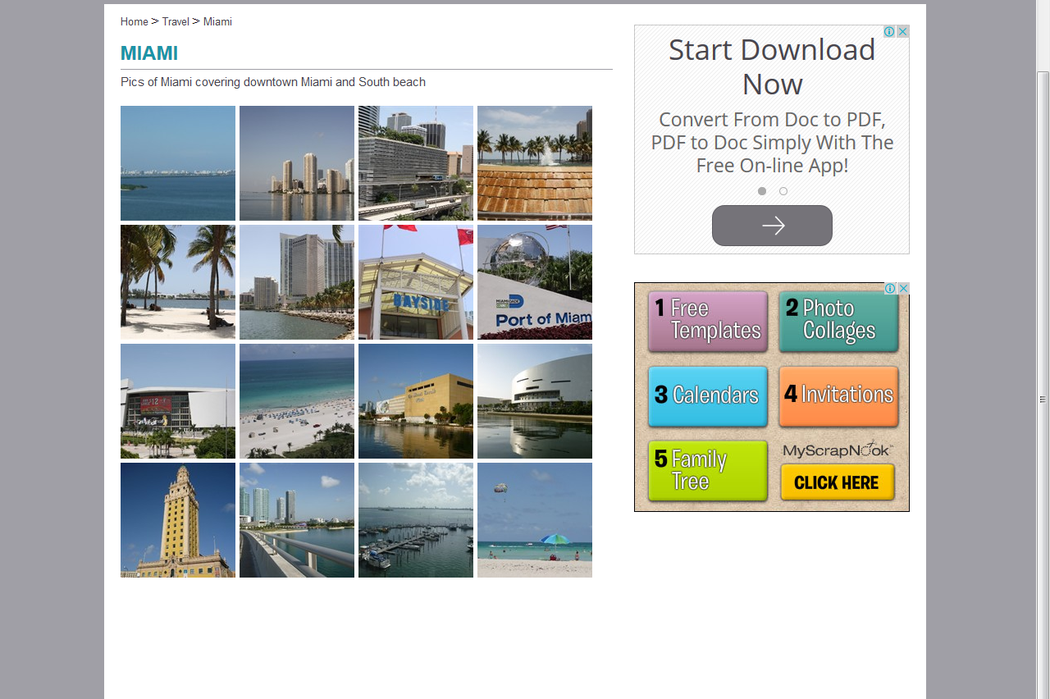Go to Travel breadcrumb link
This screenshot has height=699, width=1050.
[175, 22]
